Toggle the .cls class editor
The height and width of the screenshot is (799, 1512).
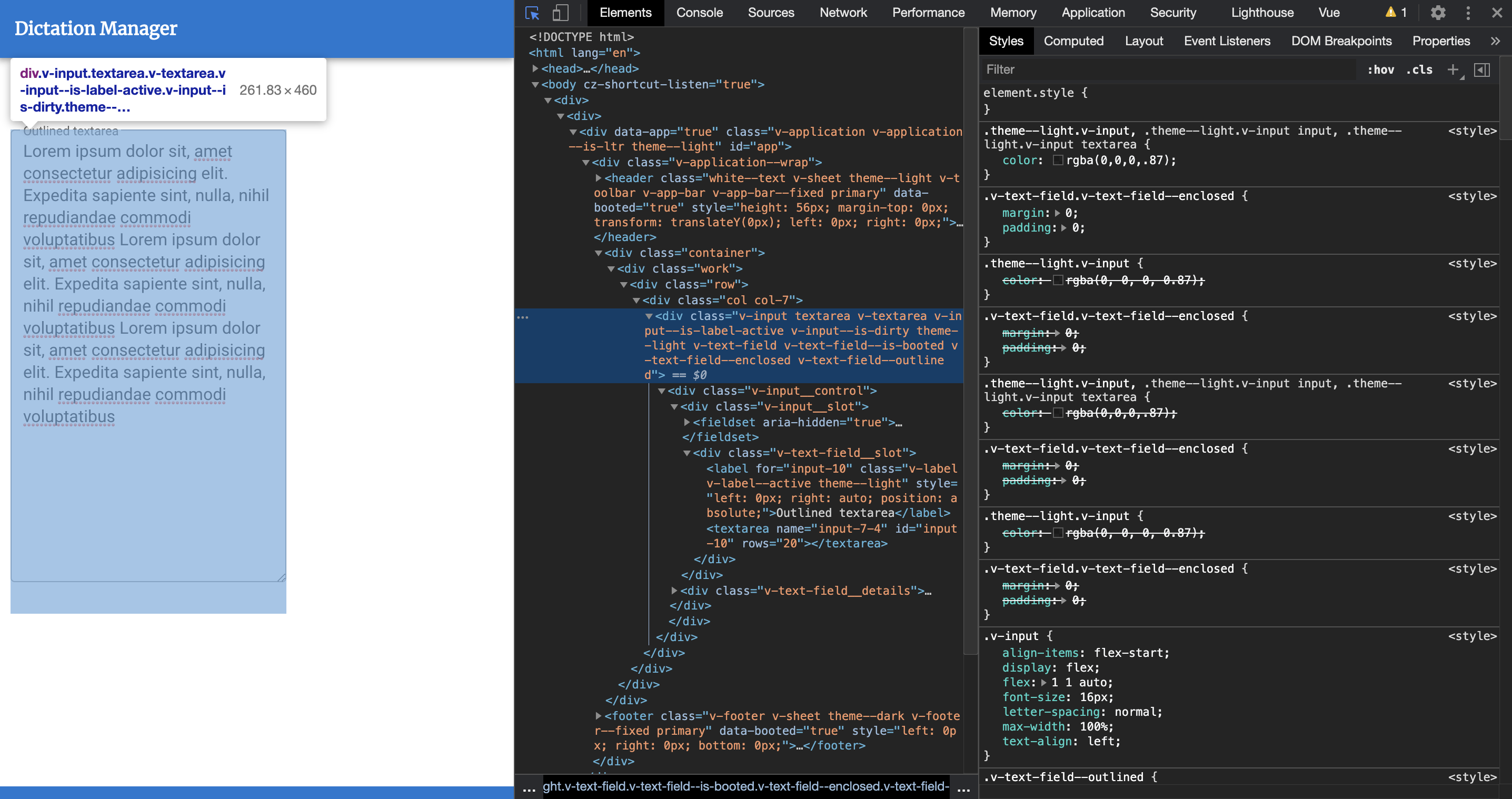(x=1420, y=69)
